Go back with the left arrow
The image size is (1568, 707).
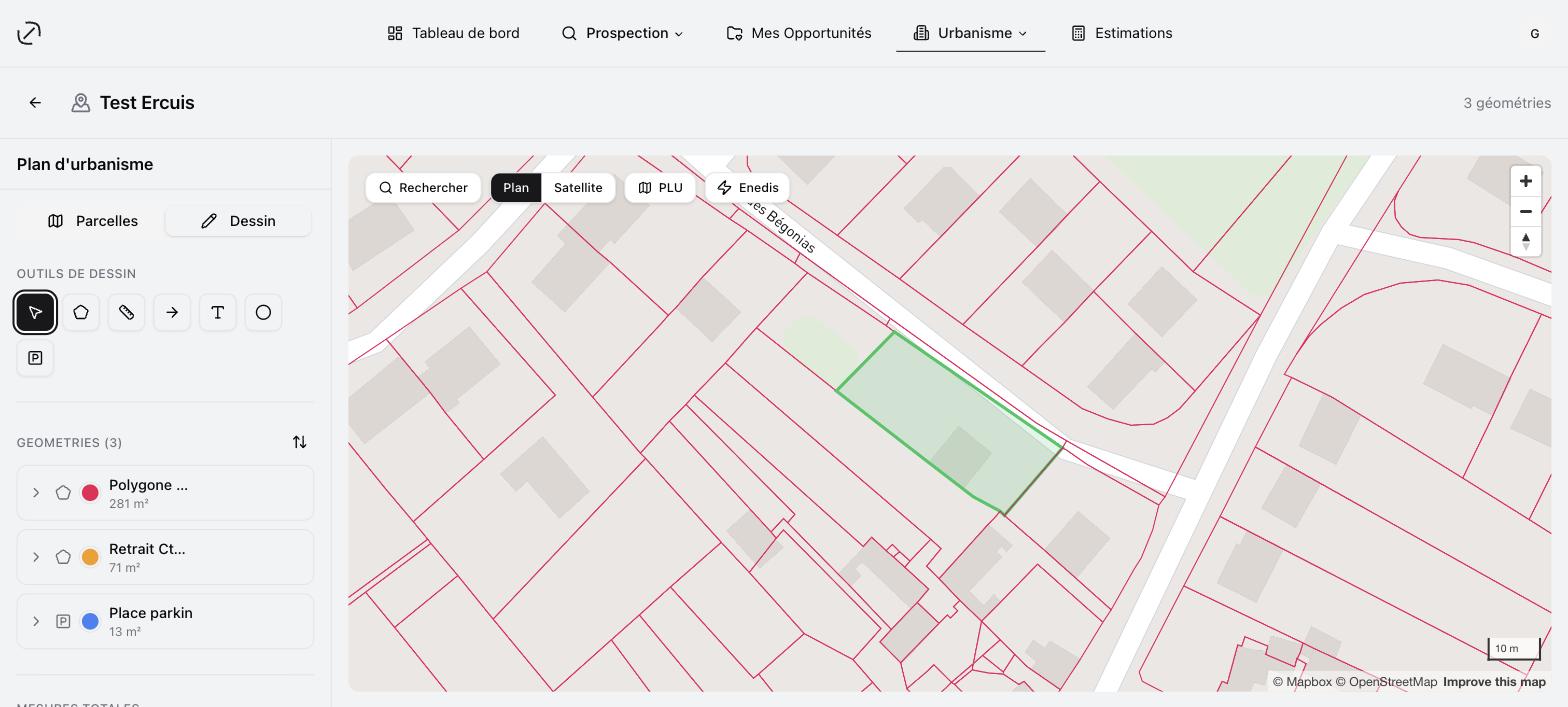point(35,103)
